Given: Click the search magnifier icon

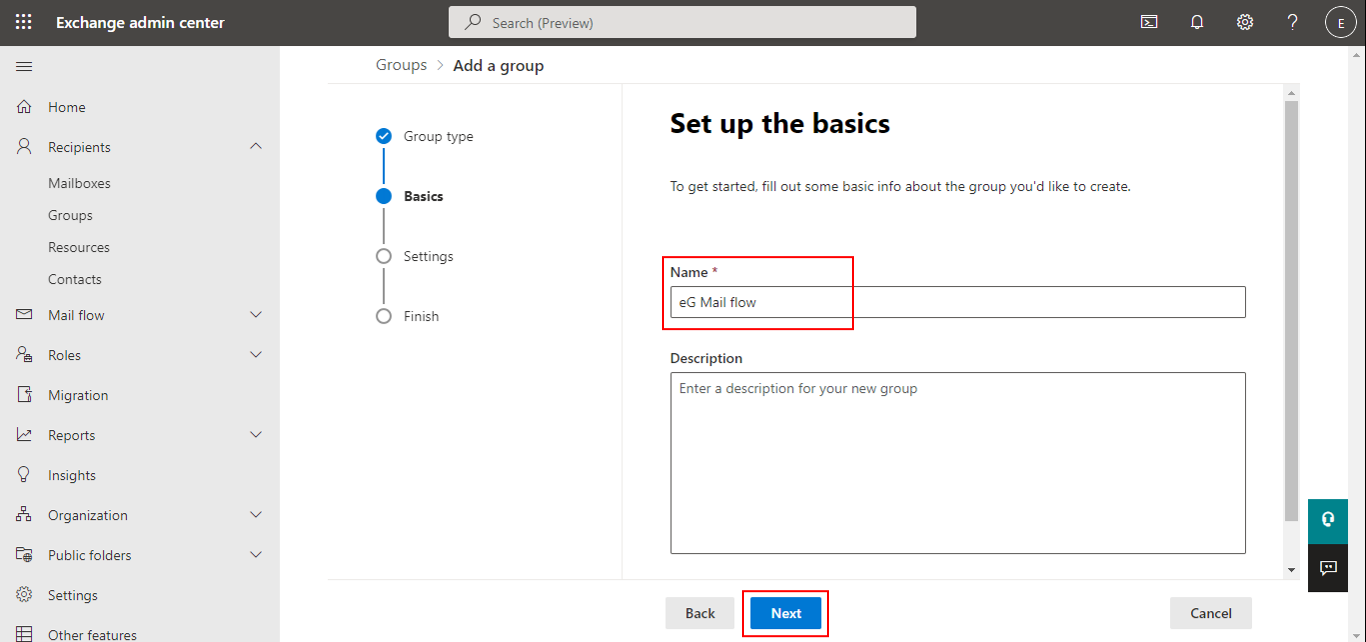Looking at the screenshot, I should coord(474,22).
